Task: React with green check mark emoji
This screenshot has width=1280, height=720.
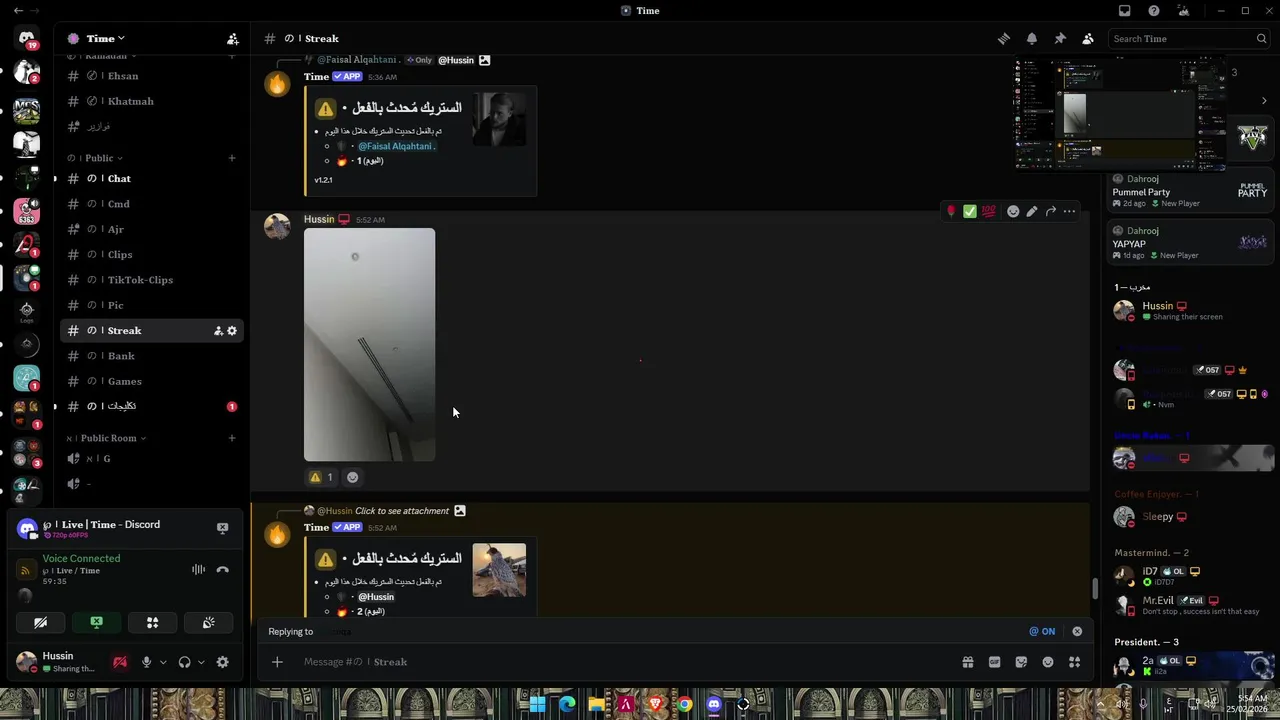Action: pyautogui.click(x=969, y=211)
